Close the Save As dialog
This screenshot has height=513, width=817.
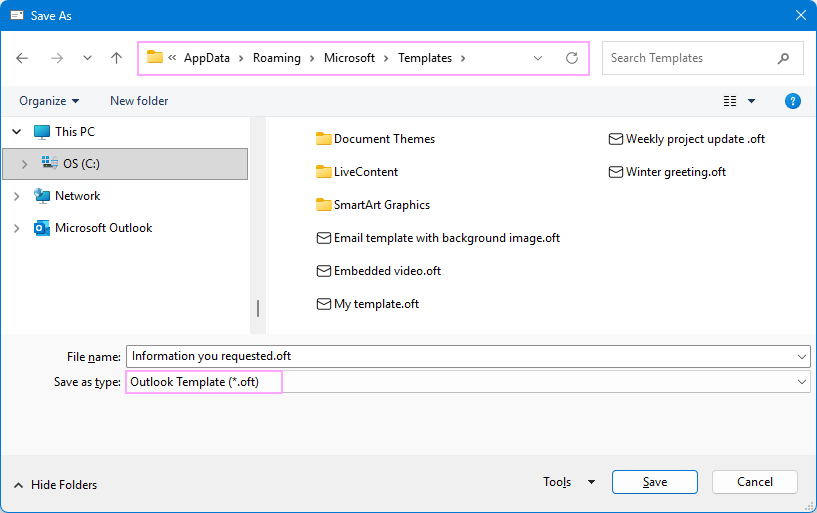click(801, 15)
